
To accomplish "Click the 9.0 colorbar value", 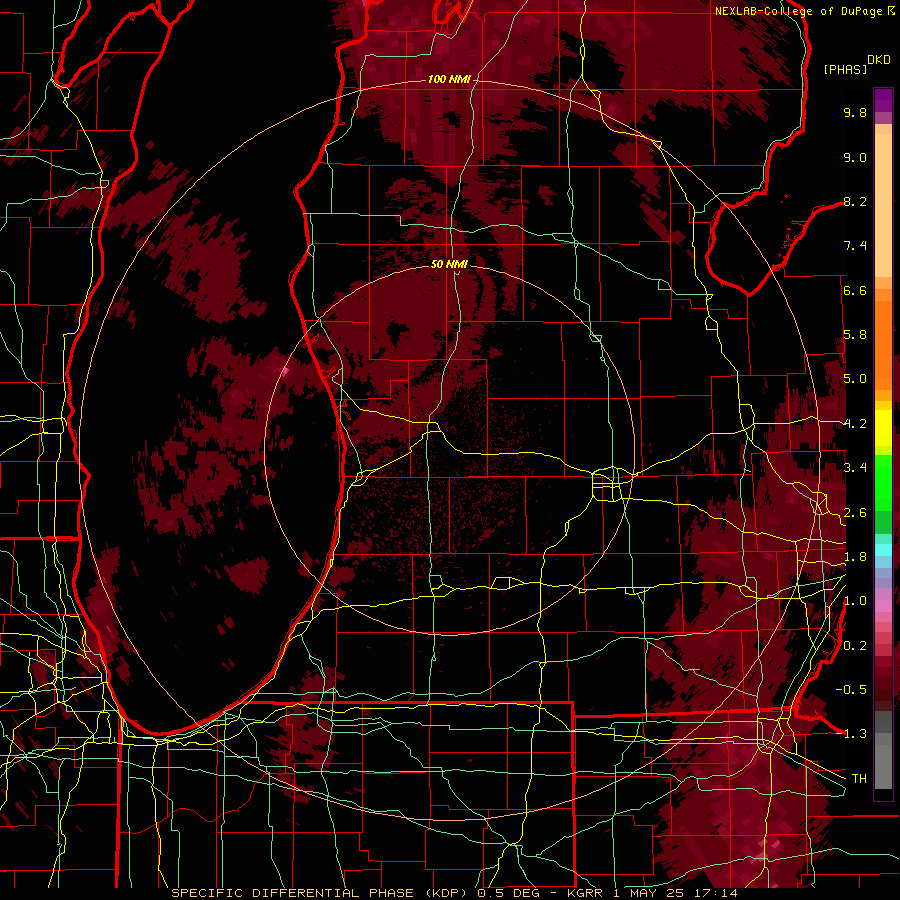I will (855, 157).
